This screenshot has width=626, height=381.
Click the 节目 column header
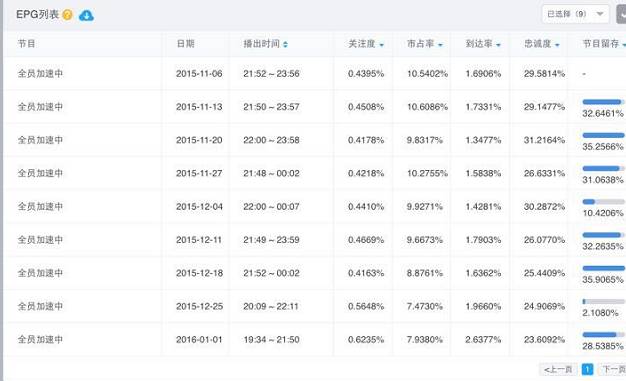tap(26, 44)
